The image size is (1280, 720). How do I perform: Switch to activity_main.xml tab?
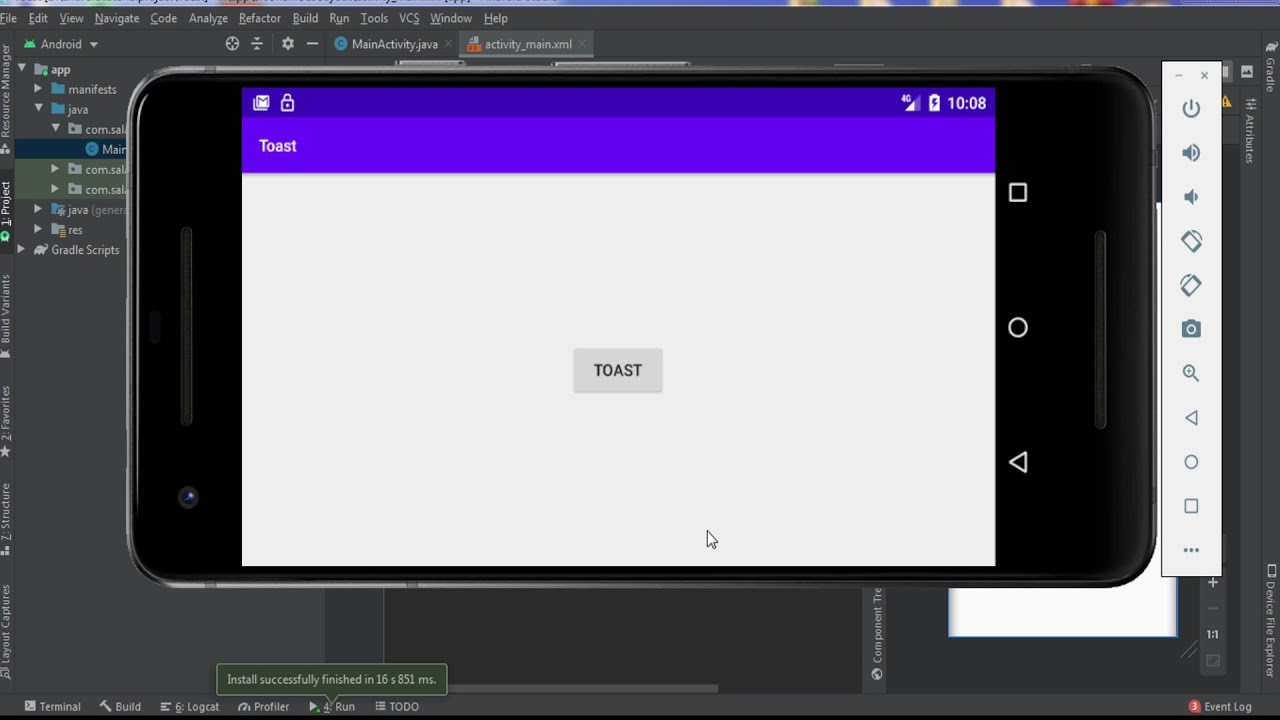(528, 44)
